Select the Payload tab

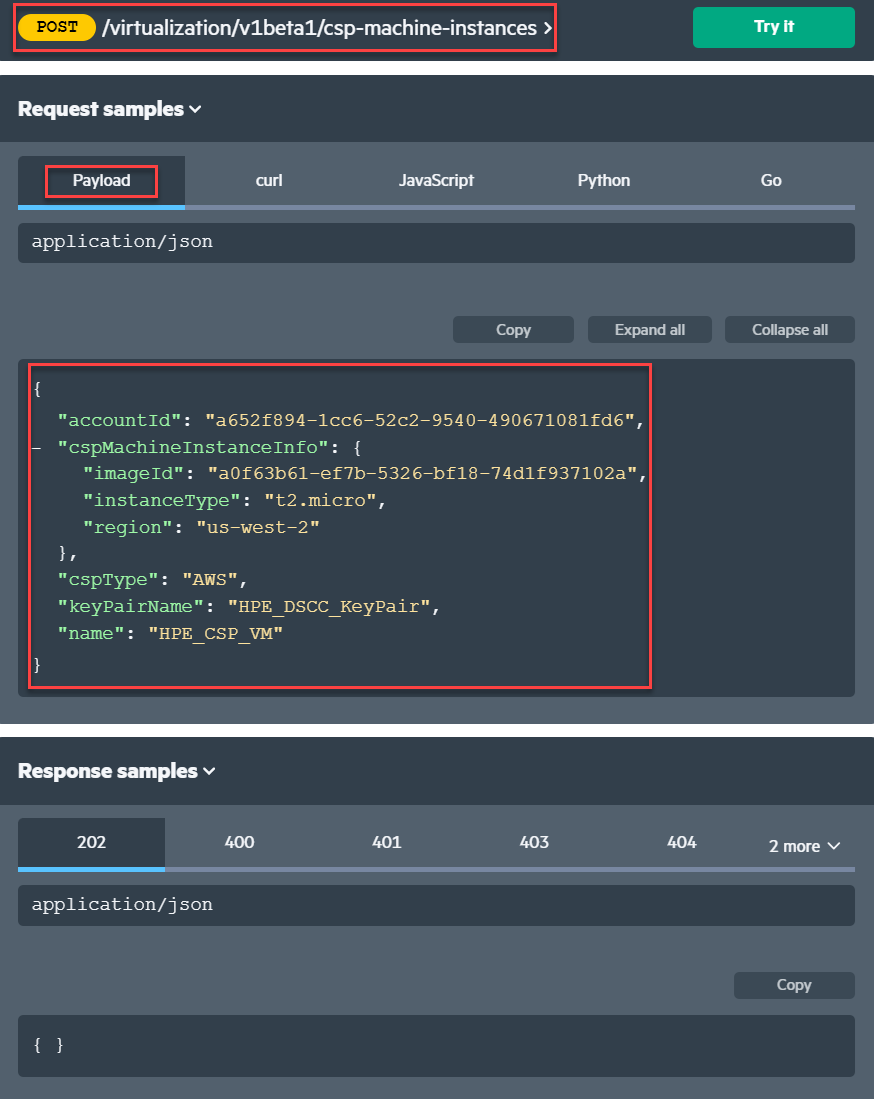[102, 181]
